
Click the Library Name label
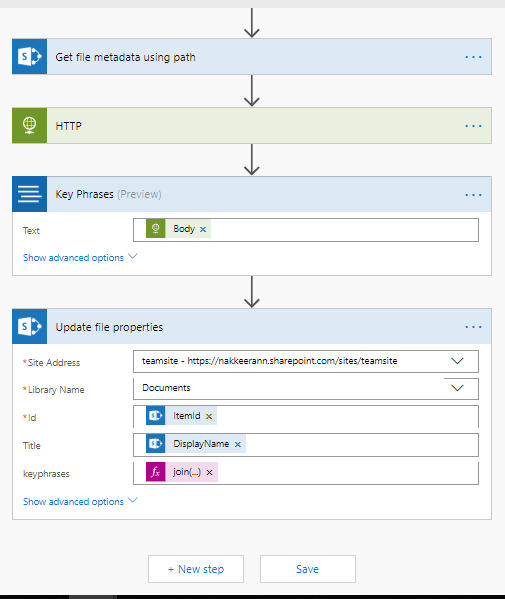56,390
